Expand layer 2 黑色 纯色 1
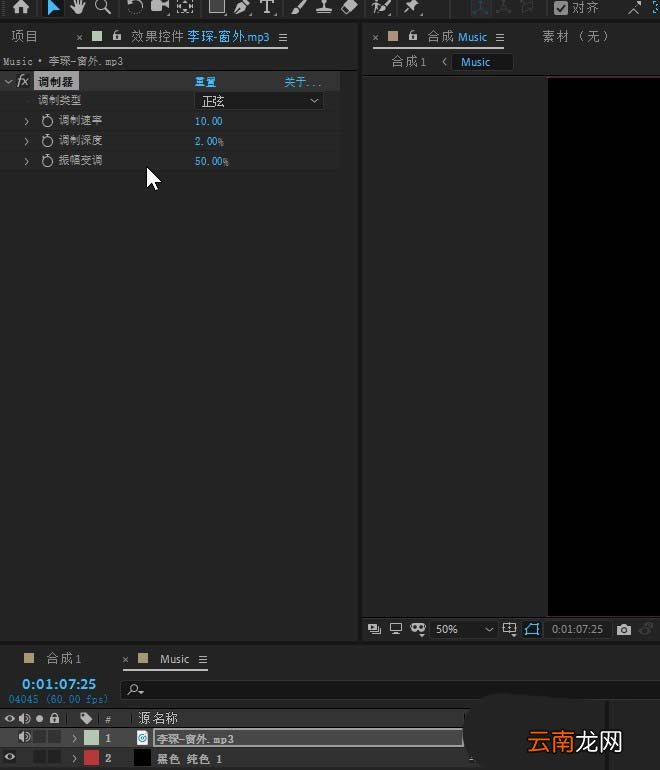Image resolution: width=660 pixels, height=770 pixels. (75, 758)
